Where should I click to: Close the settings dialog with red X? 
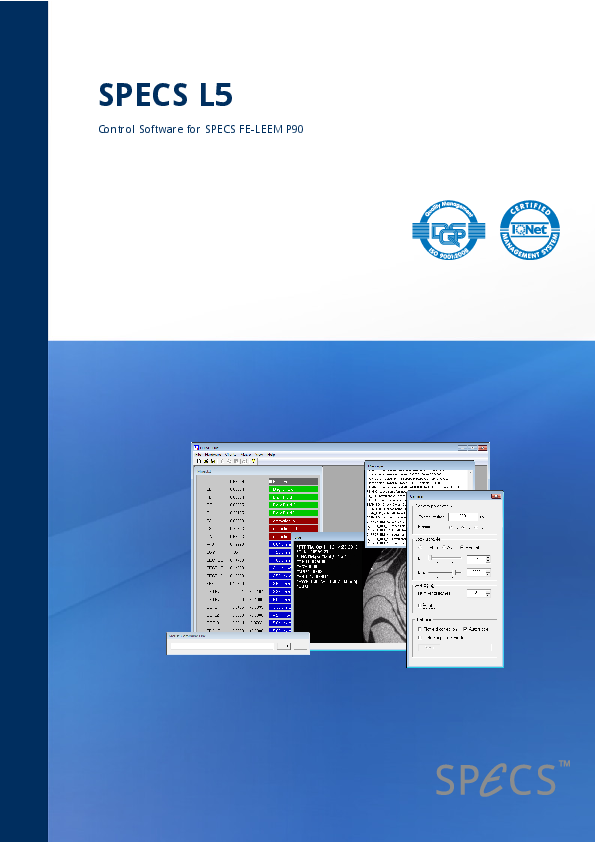point(496,496)
